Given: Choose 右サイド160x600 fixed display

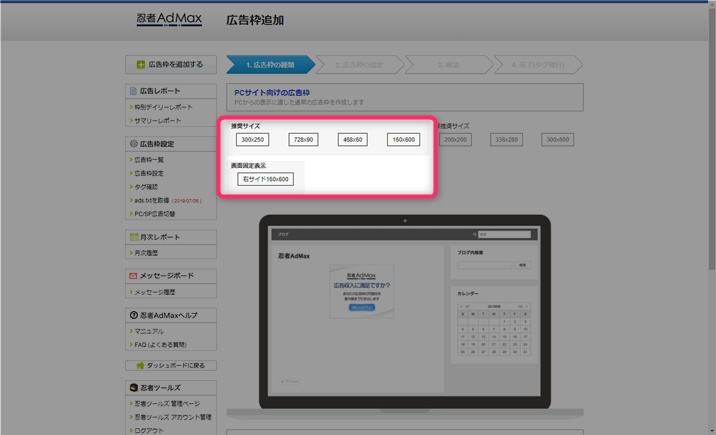Looking at the screenshot, I should tap(265, 179).
